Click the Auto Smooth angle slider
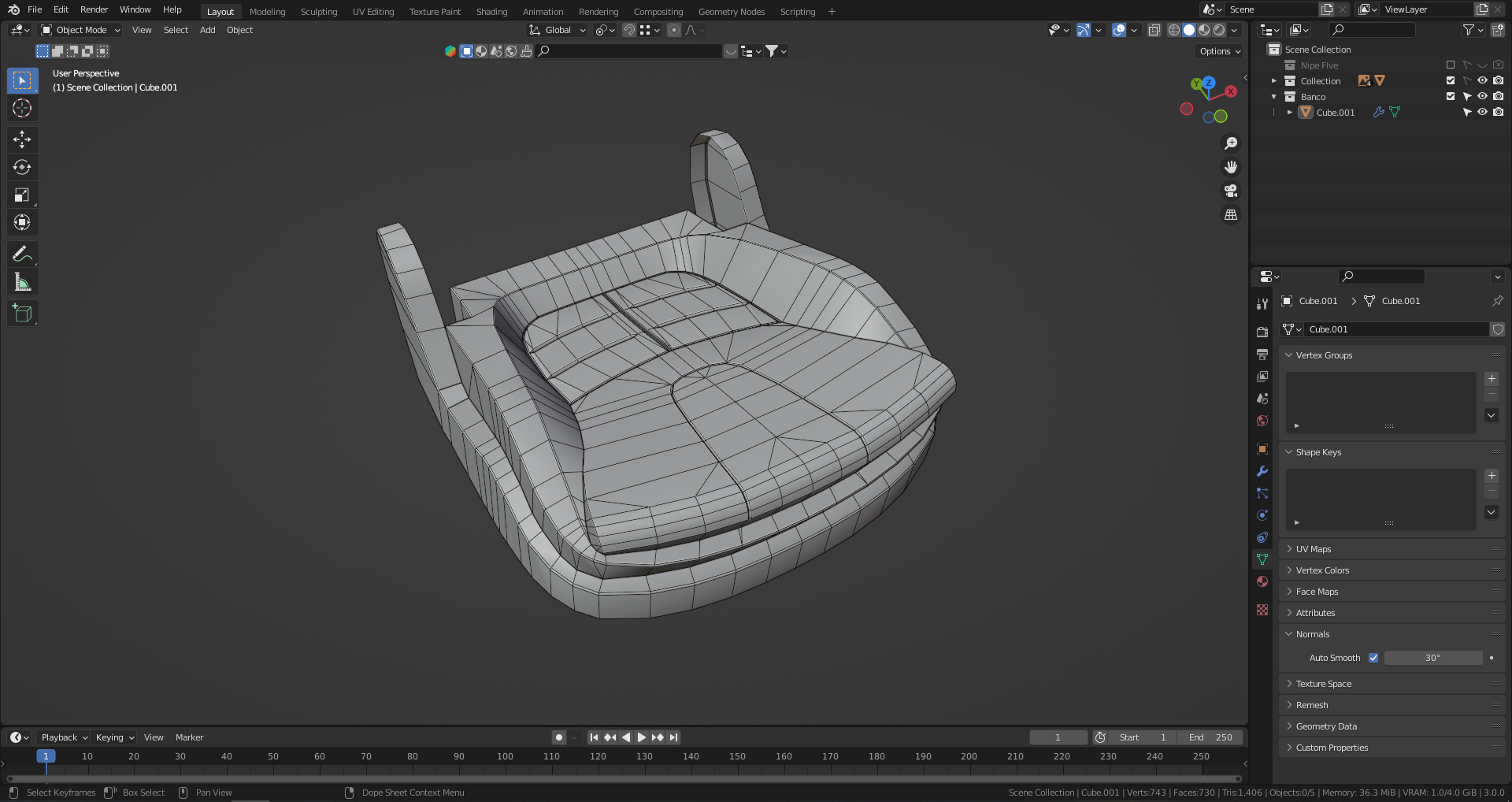 [x=1432, y=658]
